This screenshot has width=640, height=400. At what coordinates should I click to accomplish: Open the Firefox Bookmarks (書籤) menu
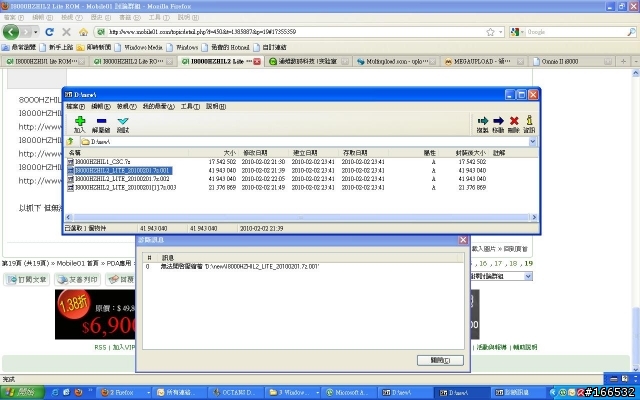click(130, 18)
